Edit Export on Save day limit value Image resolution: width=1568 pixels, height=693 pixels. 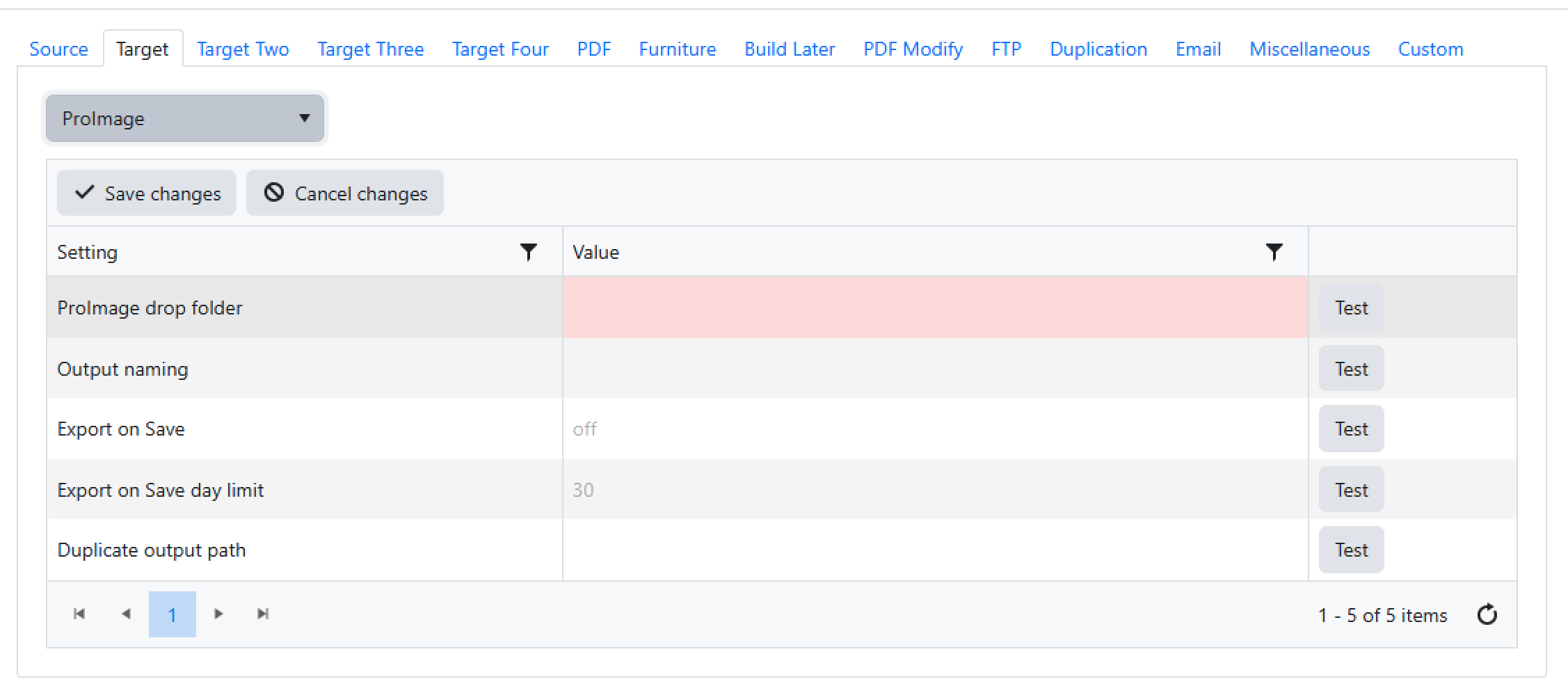point(935,490)
